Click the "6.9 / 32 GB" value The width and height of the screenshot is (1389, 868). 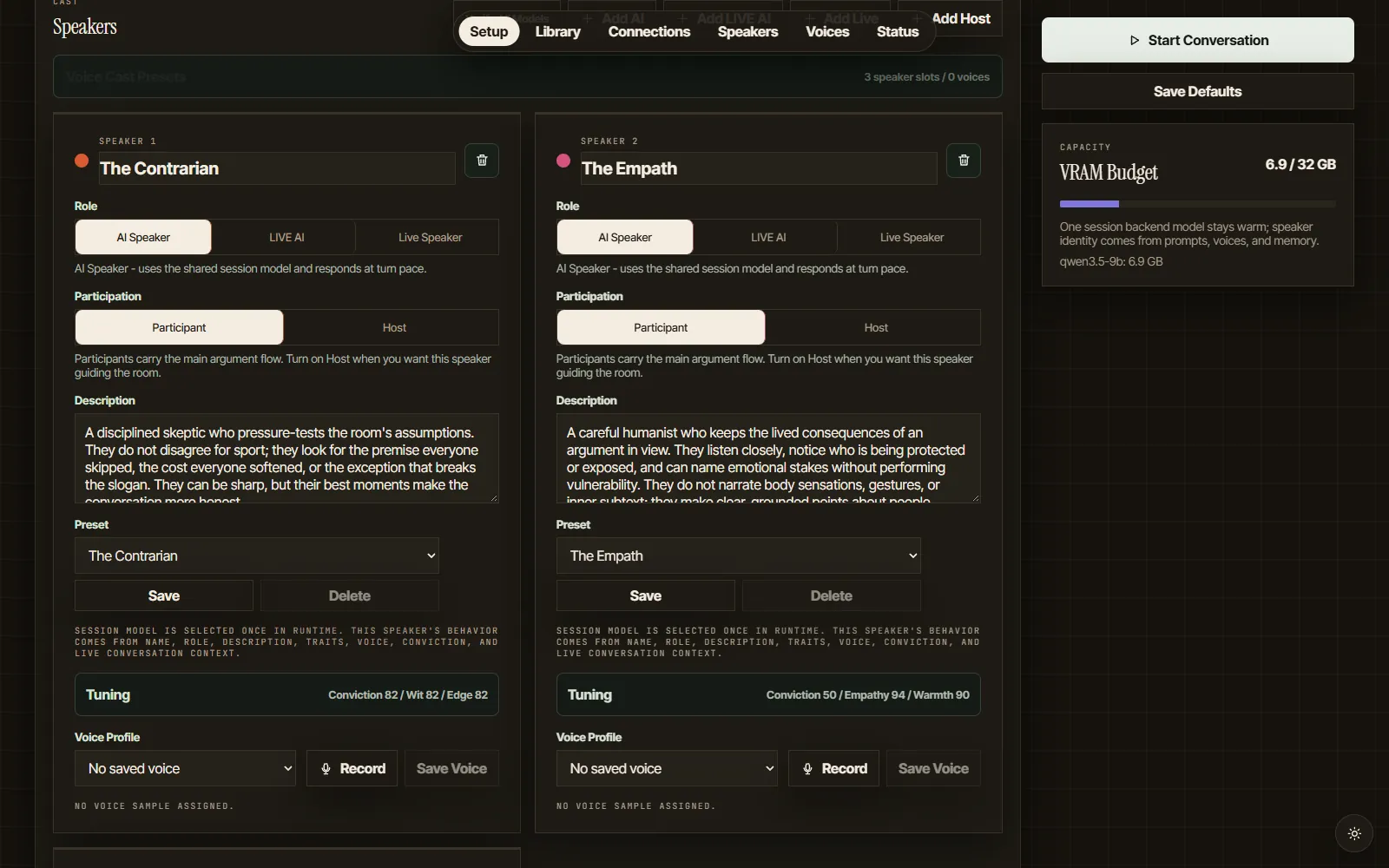tap(1300, 164)
